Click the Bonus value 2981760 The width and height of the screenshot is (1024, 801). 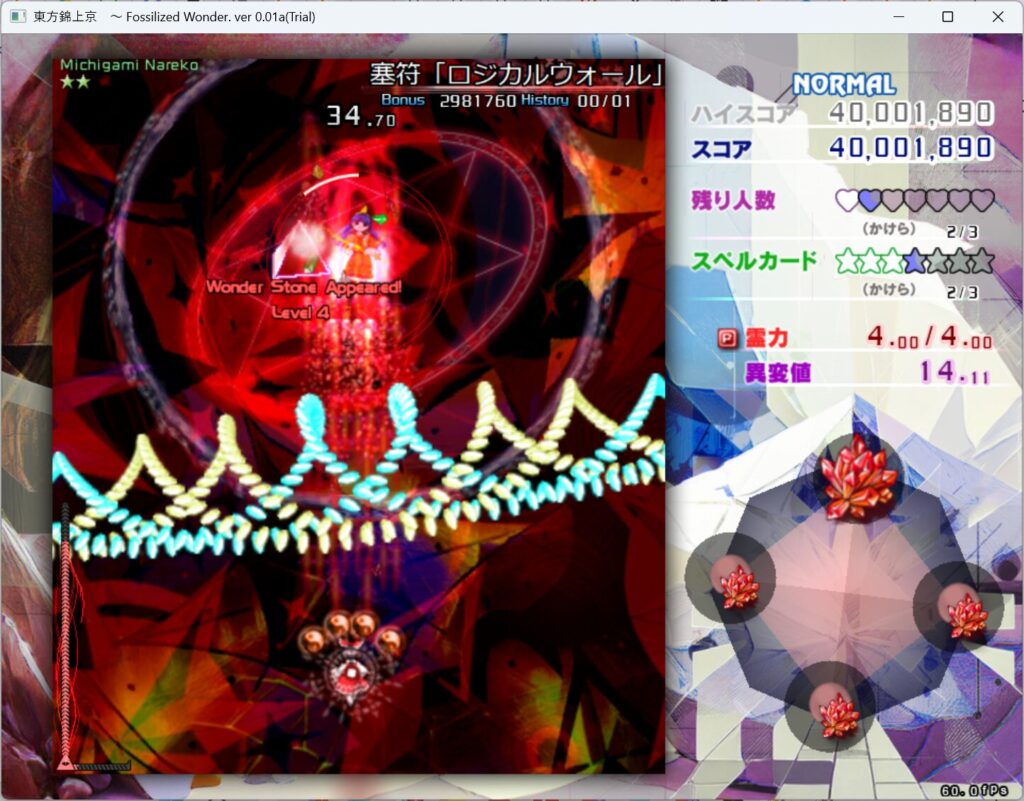(477, 101)
